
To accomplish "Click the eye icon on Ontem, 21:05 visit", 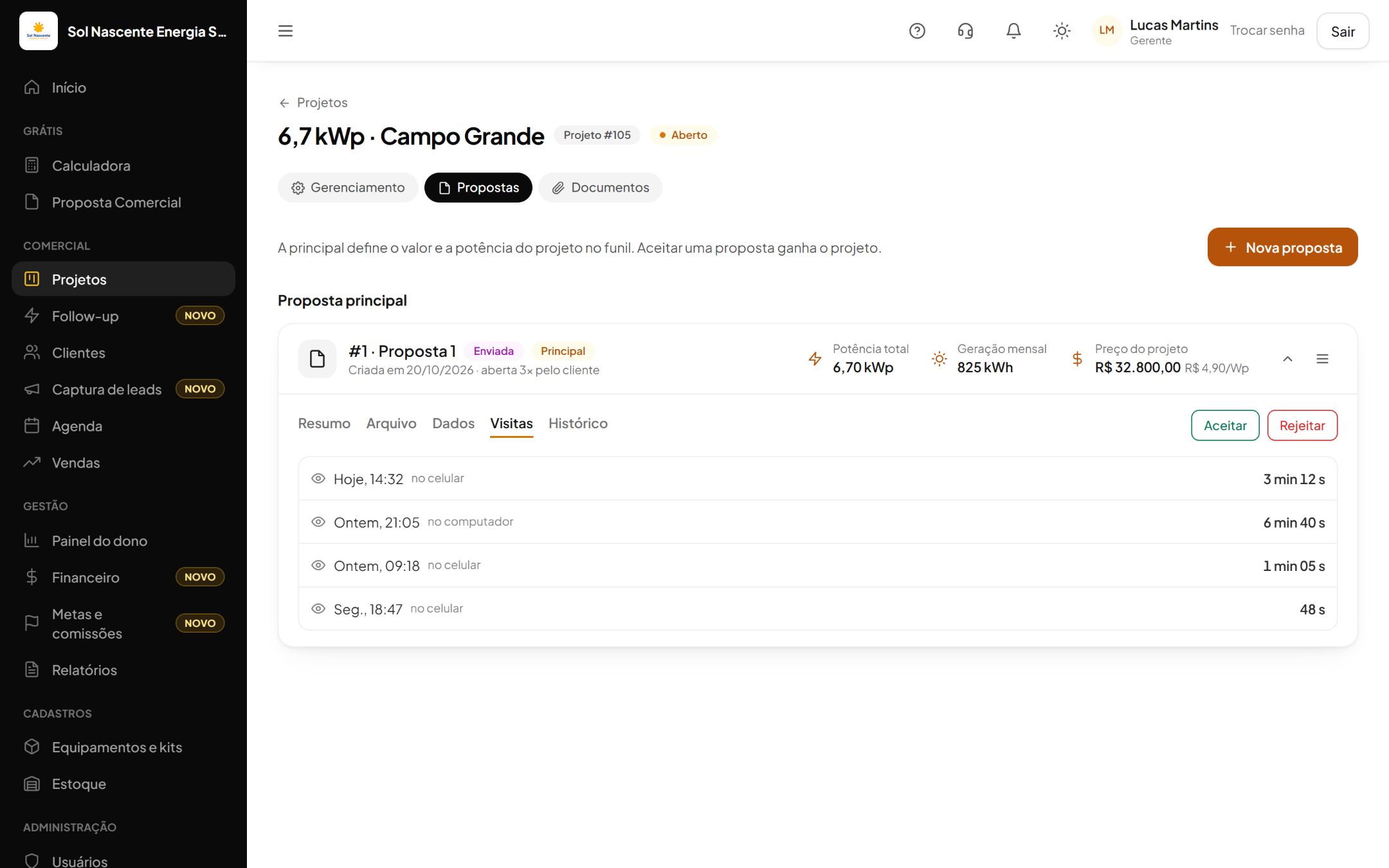I will 318,522.
